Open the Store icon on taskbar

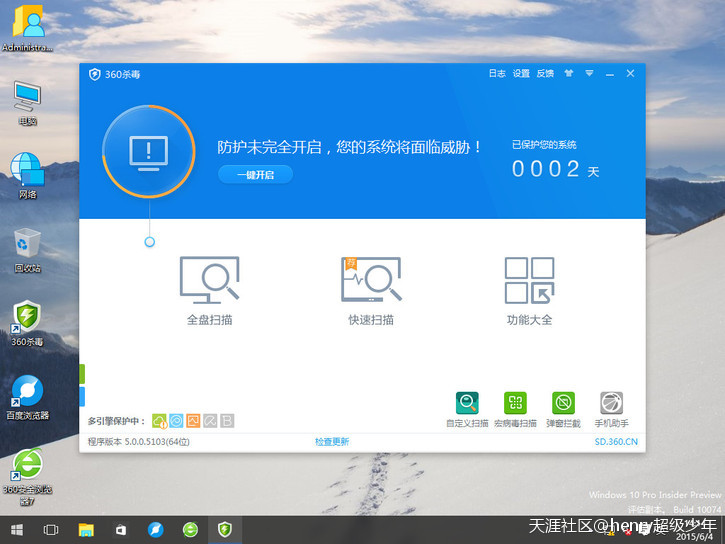click(121, 530)
